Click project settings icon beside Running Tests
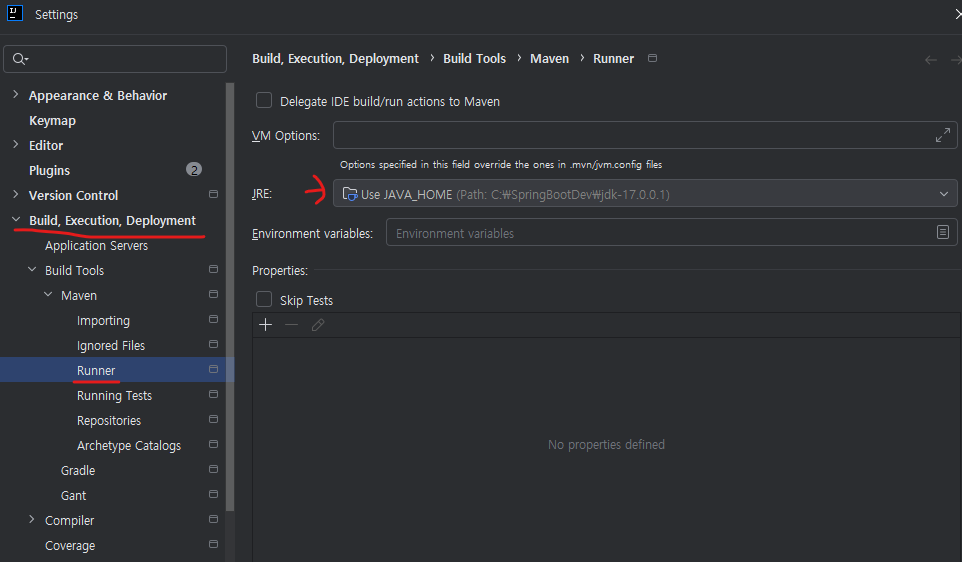This screenshot has width=962, height=562. point(214,395)
